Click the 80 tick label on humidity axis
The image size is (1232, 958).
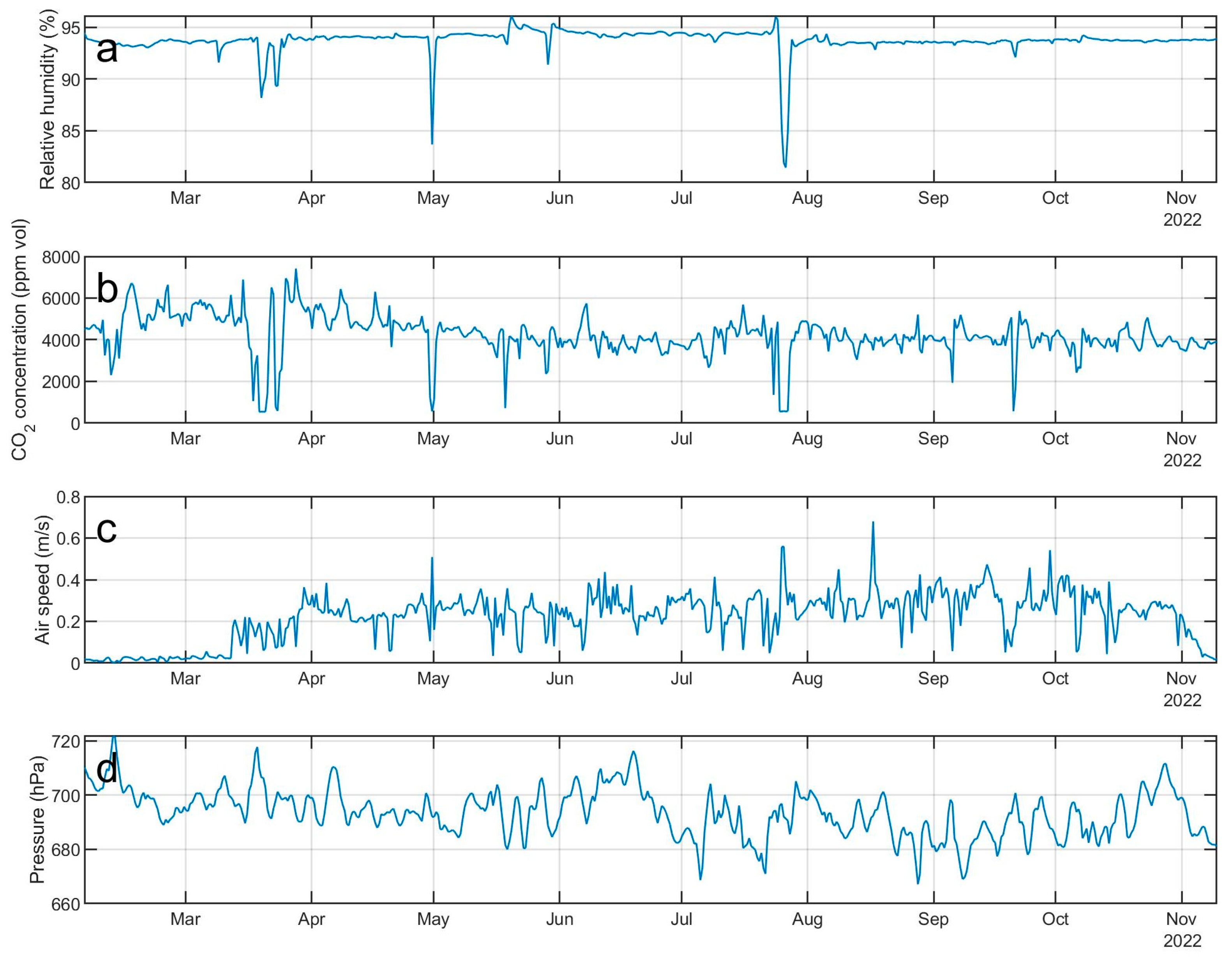[x=71, y=183]
